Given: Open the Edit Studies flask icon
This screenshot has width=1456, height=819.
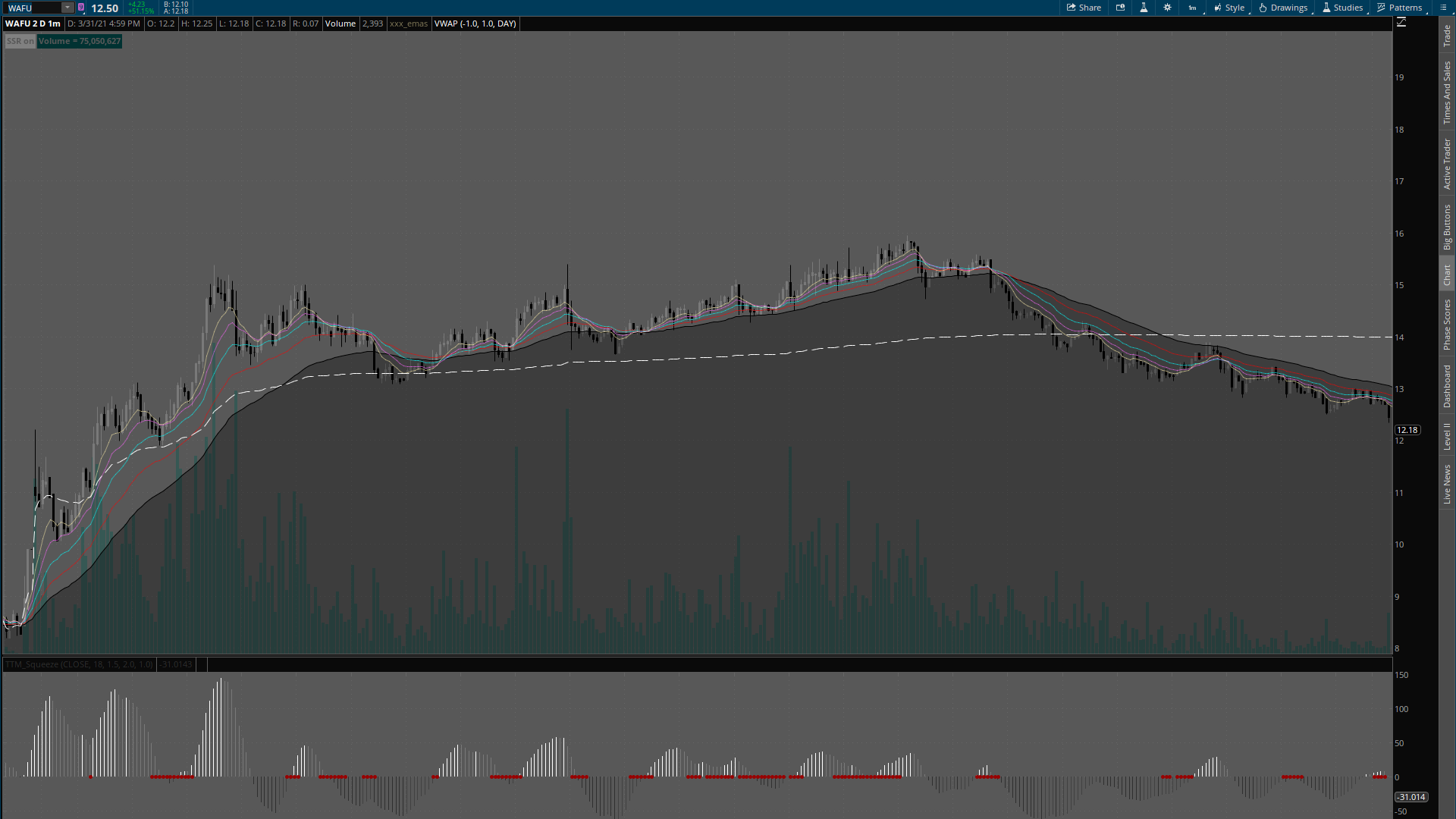Looking at the screenshot, I should click(1144, 8).
